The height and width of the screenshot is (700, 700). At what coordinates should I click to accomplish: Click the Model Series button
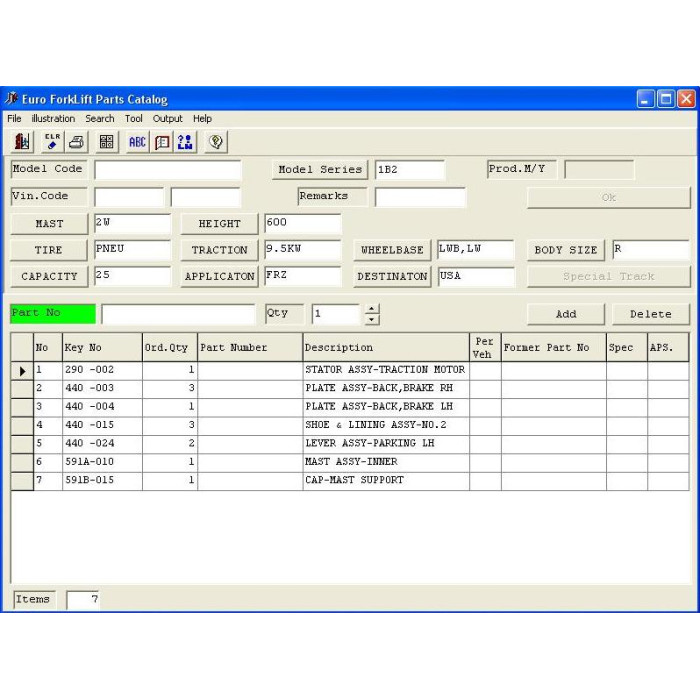[x=320, y=170]
